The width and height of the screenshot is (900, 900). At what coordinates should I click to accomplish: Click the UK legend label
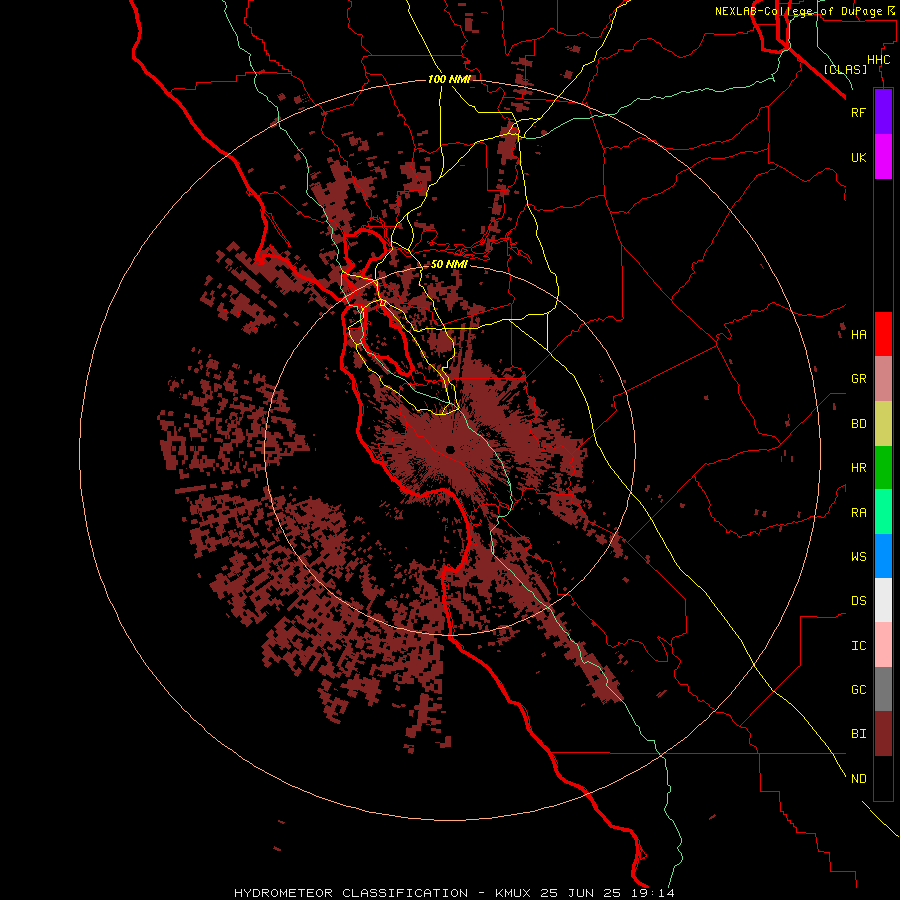[858, 157]
